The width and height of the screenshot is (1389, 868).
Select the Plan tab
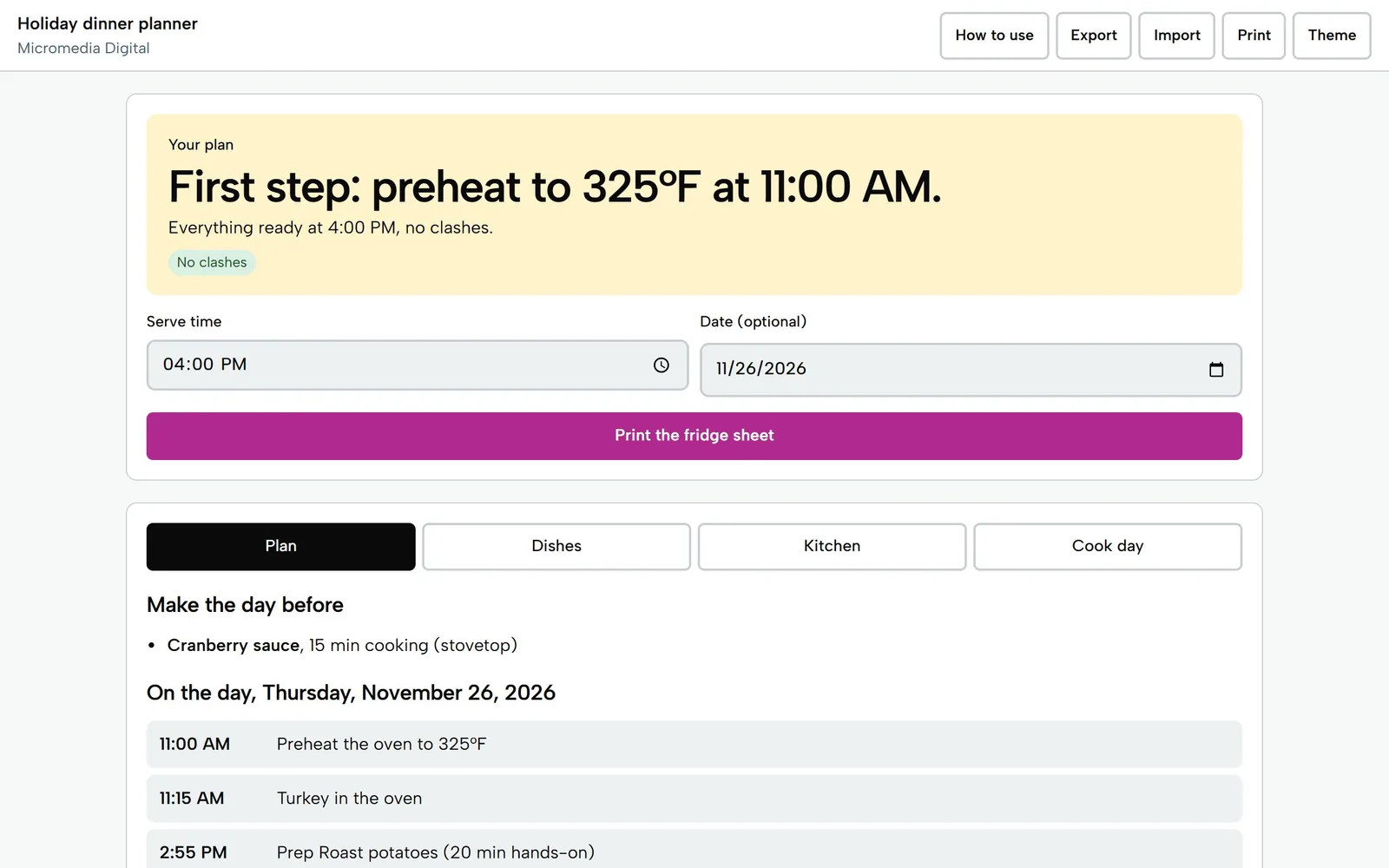point(281,547)
